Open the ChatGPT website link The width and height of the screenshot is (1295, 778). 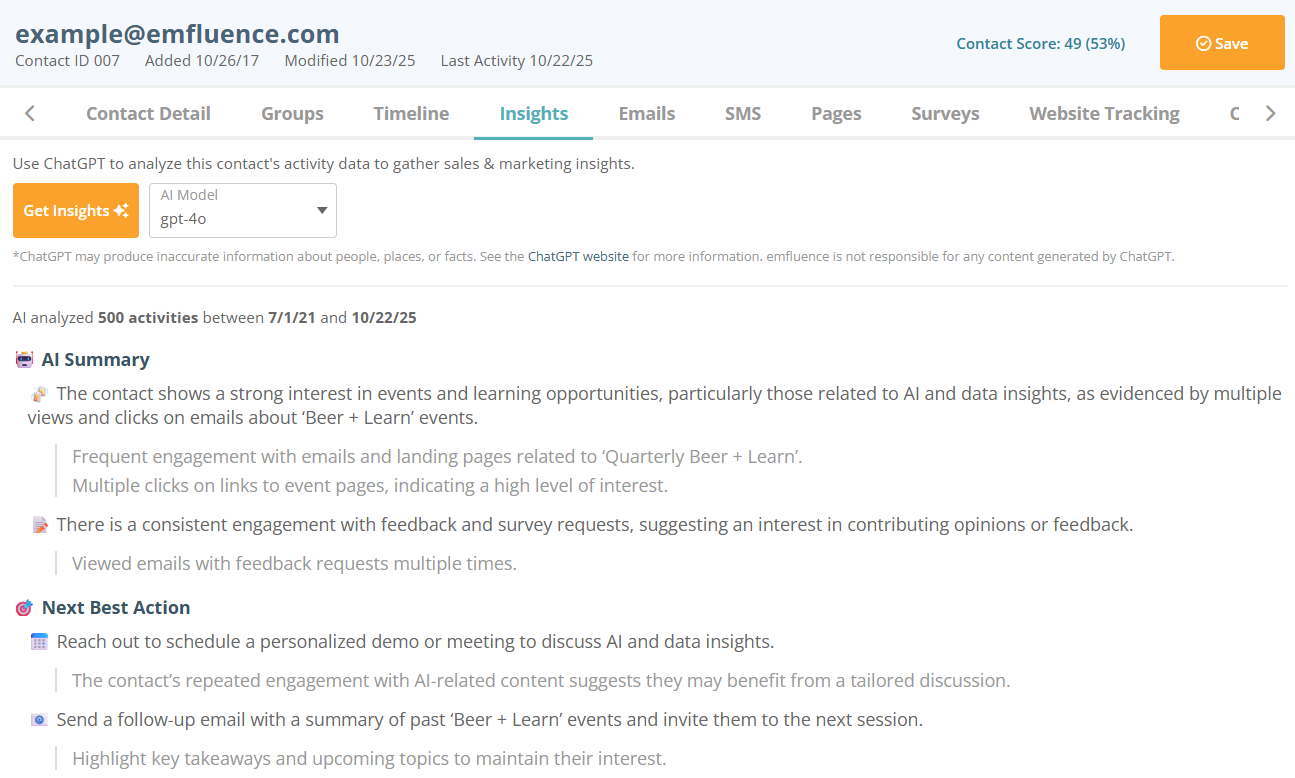(x=578, y=256)
